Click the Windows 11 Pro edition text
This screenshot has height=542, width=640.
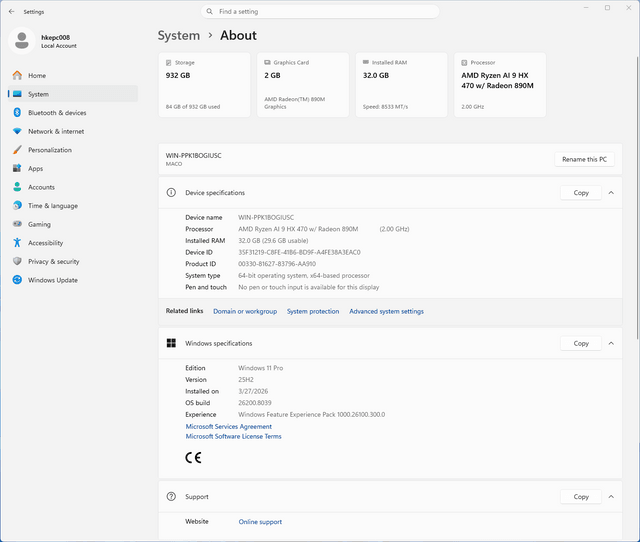point(260,368)
